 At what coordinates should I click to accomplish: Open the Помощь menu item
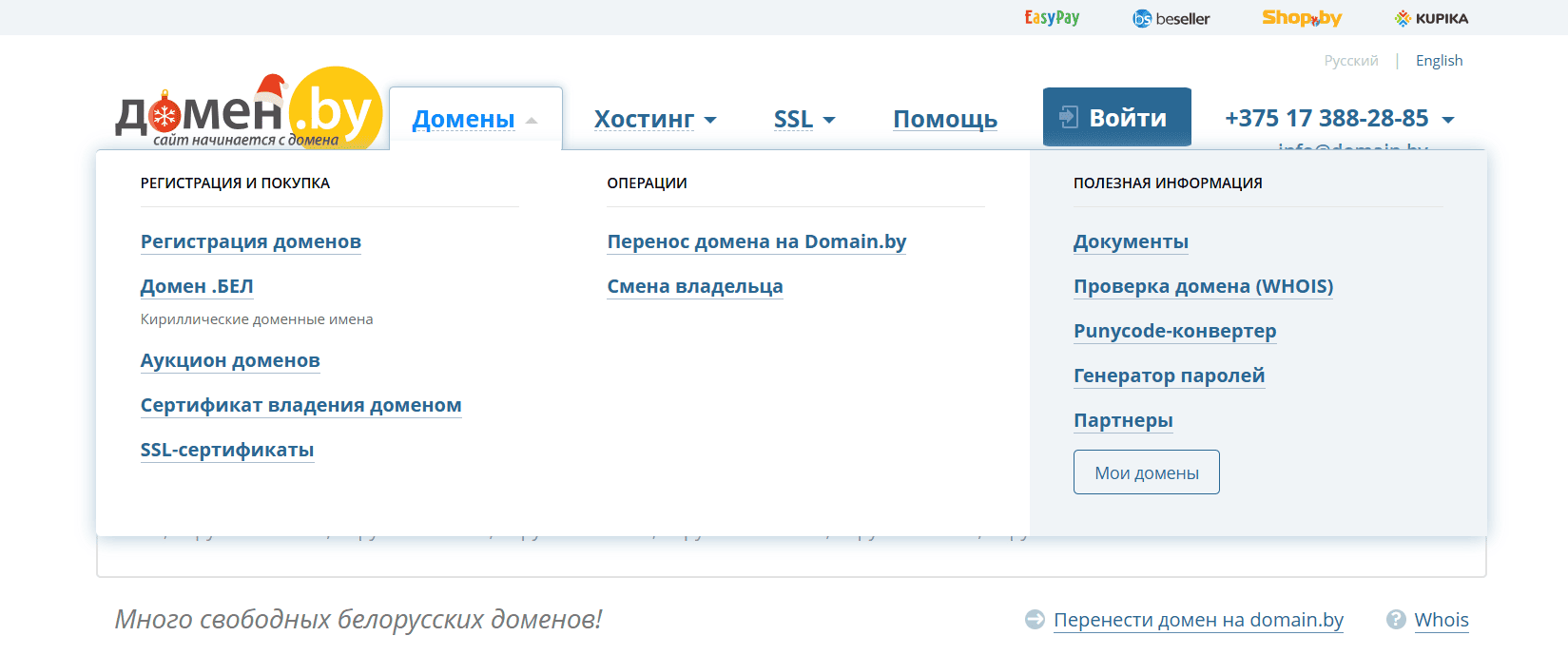click(944, 119)
